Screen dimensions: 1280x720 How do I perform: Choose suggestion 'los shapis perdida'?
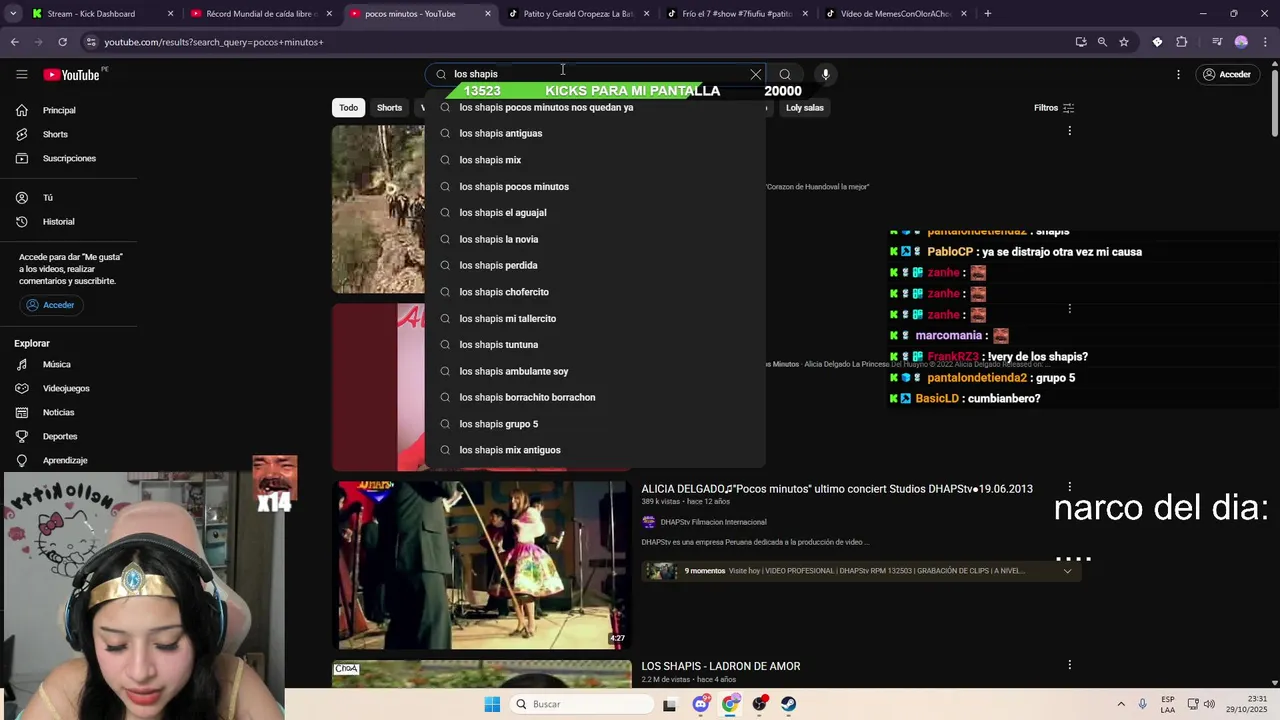click(595, 265)
